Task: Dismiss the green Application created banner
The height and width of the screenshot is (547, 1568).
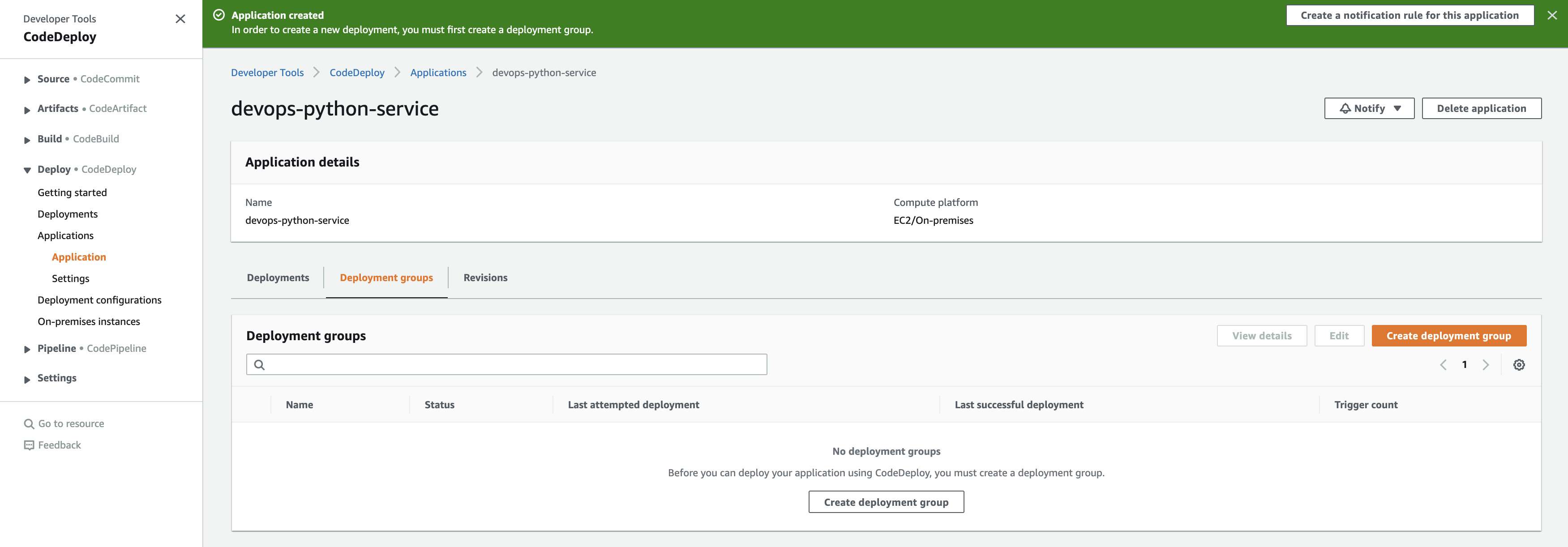Action: (x=1551, y=16)
